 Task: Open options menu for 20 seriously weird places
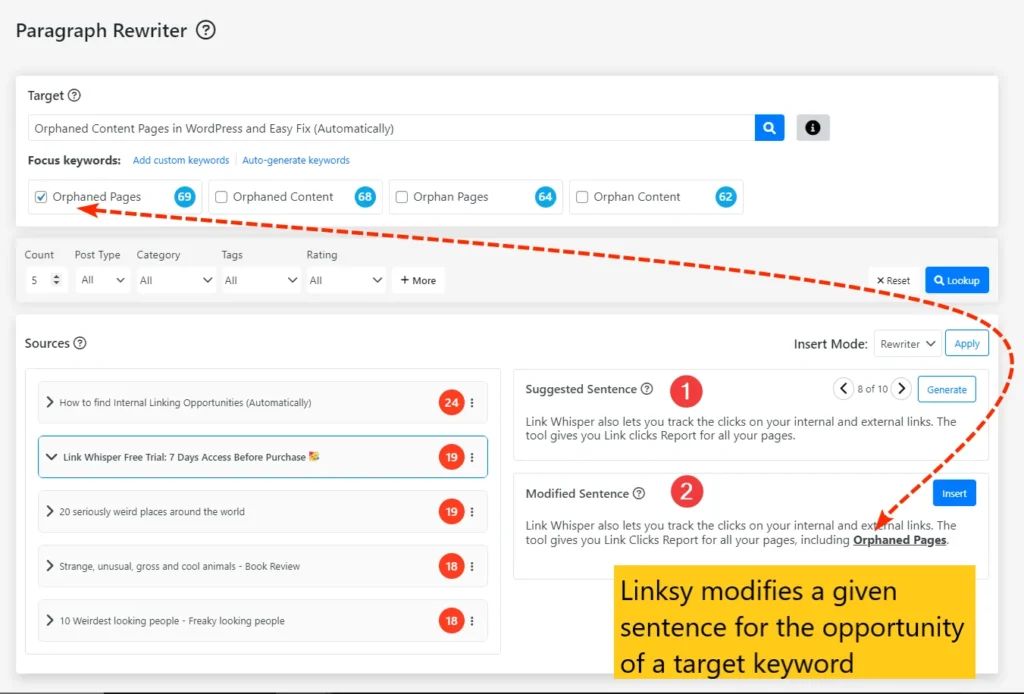point(472,512)
